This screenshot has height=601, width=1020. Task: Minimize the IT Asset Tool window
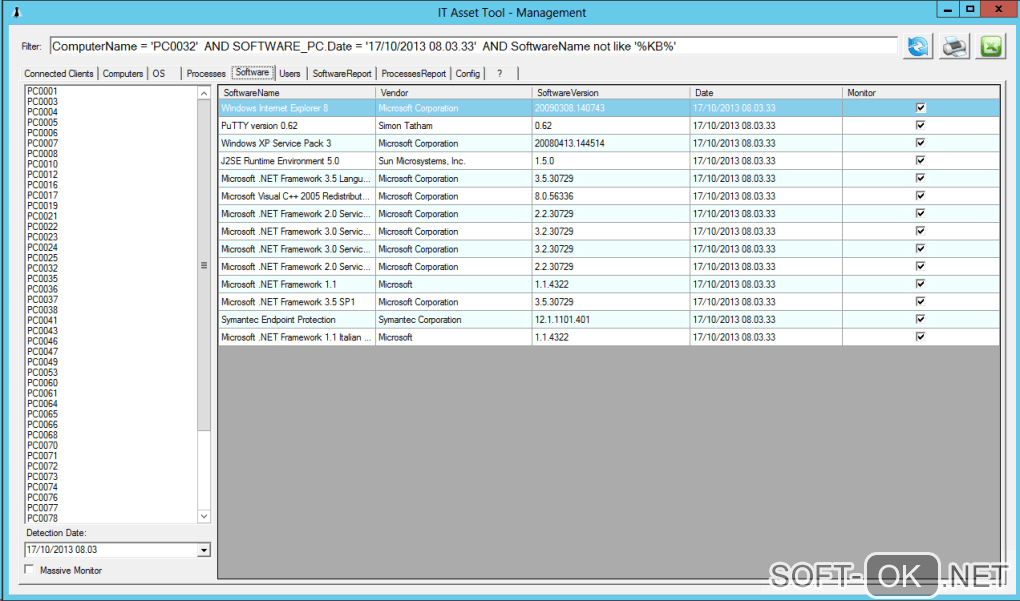948,9
